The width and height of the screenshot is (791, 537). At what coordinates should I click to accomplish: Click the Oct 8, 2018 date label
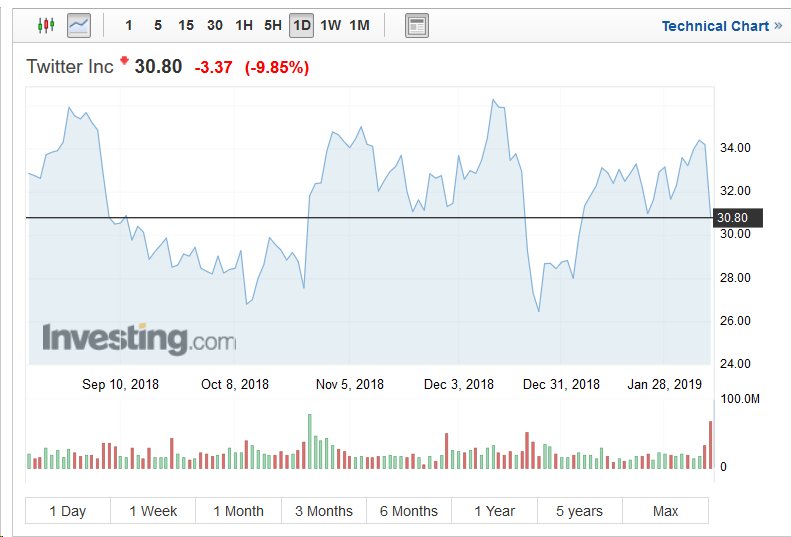tap(235, 385)
